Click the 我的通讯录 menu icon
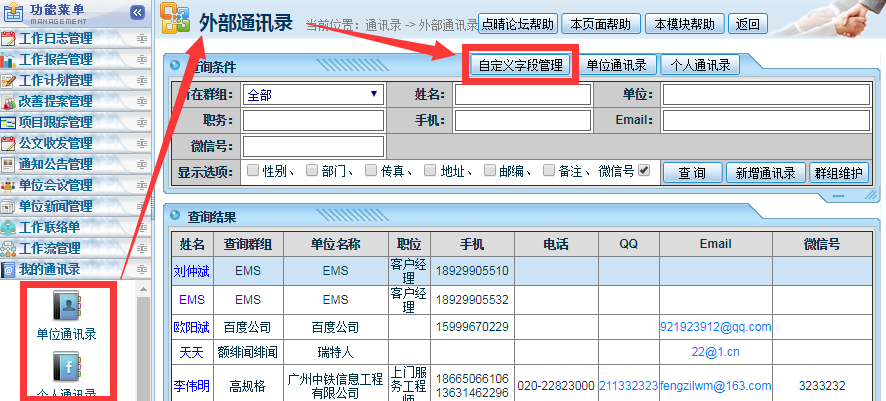This screenshot has width=886, height=401. (x=10, y=270)
